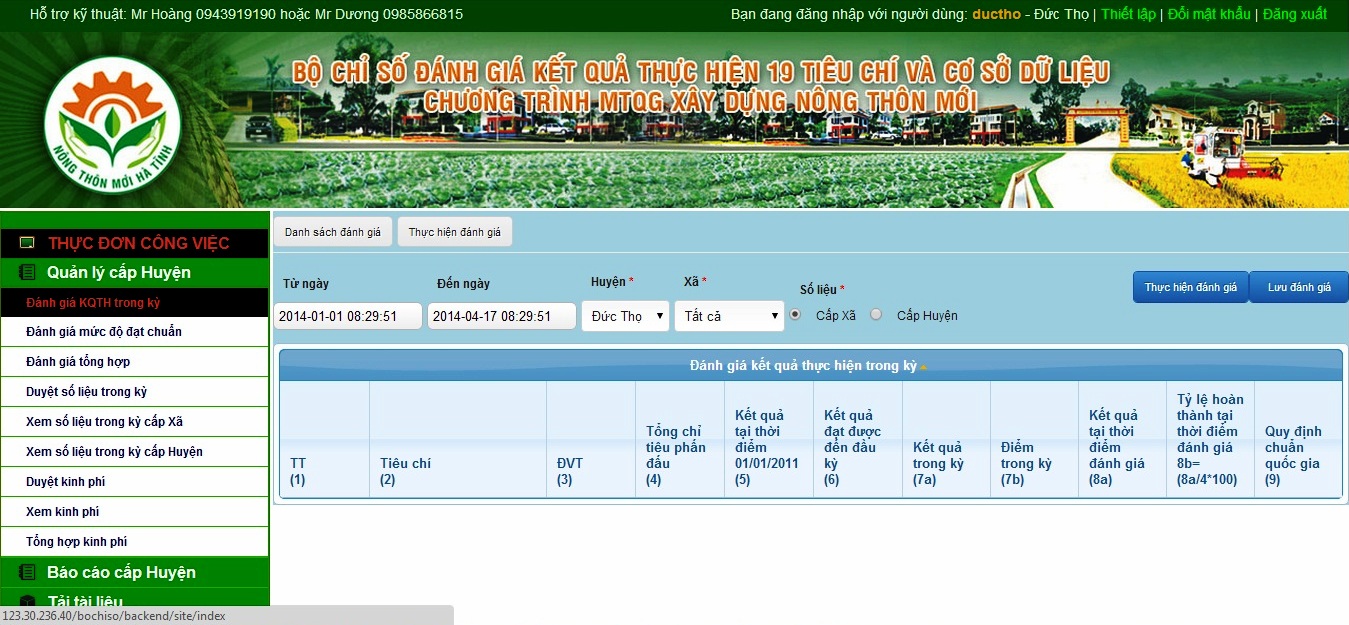Open the Thực hiện đánh giá tab

(x=455, y=232)
